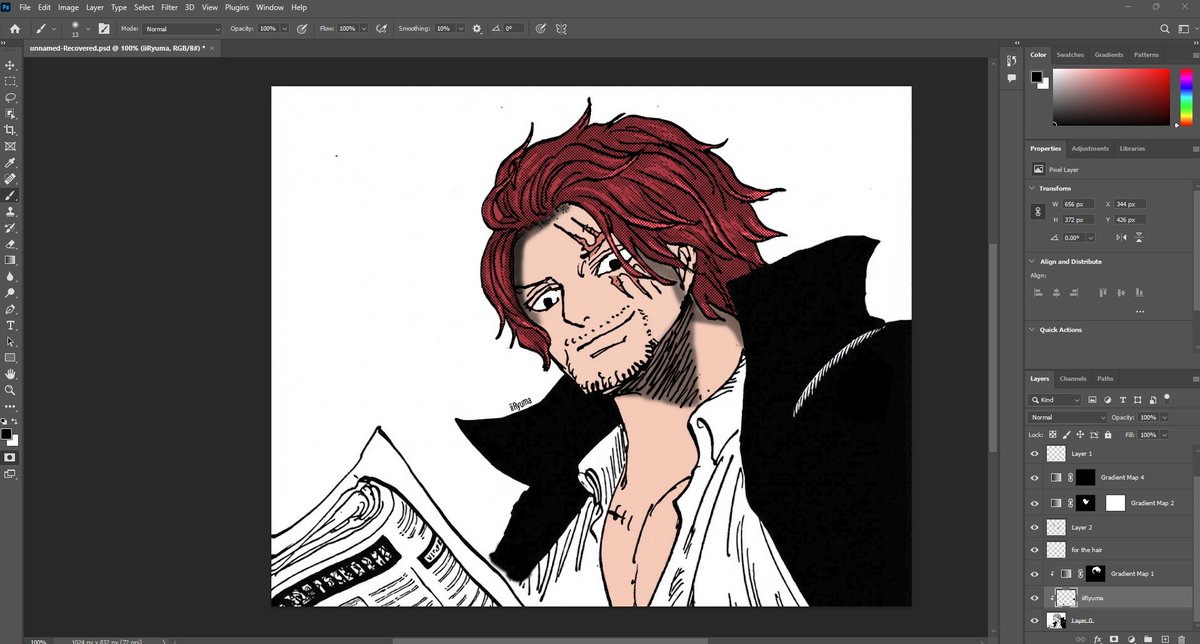
Task: Hide the 'for the hair' layer
Action: coord(1035,550)
